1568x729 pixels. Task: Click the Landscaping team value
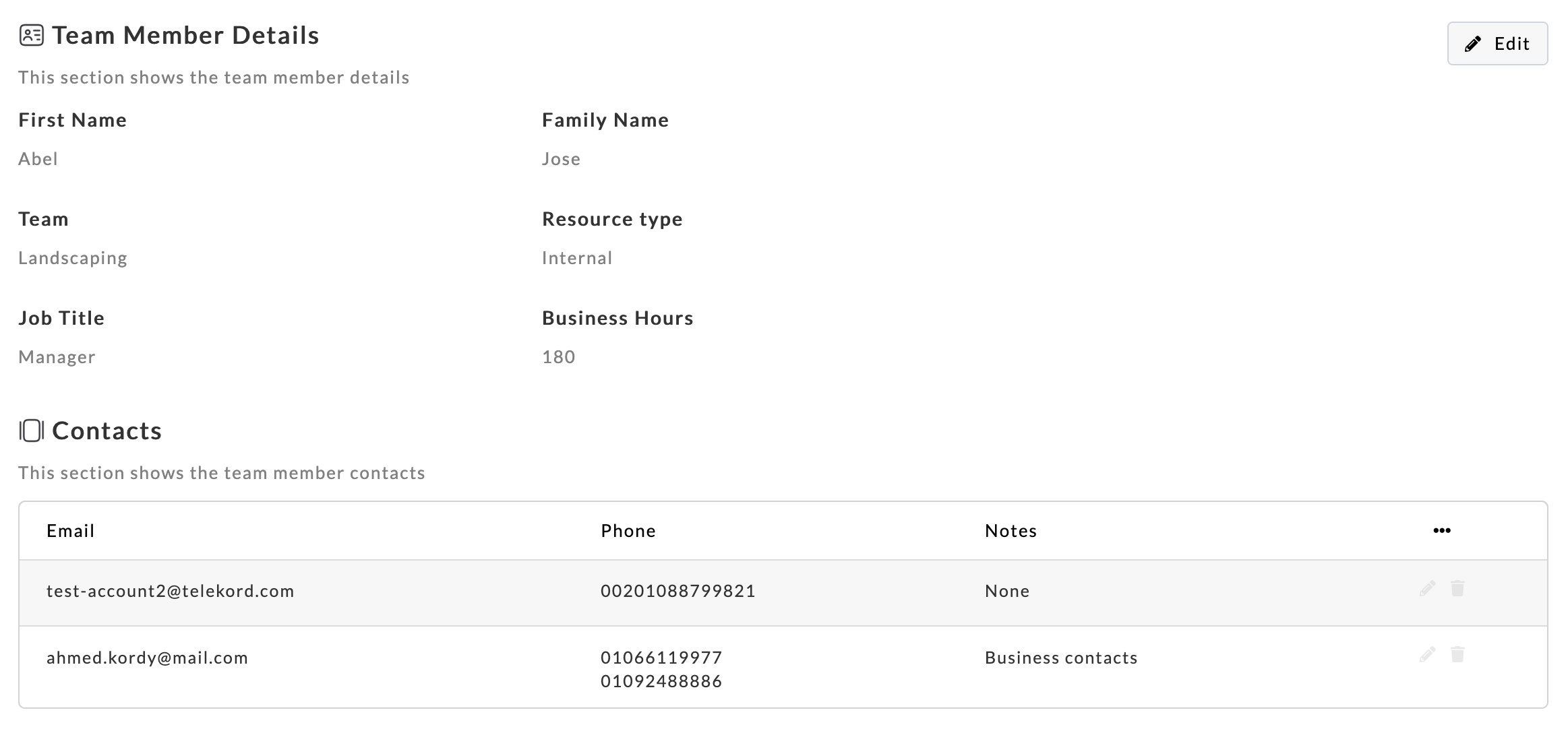tap(73, 258)
